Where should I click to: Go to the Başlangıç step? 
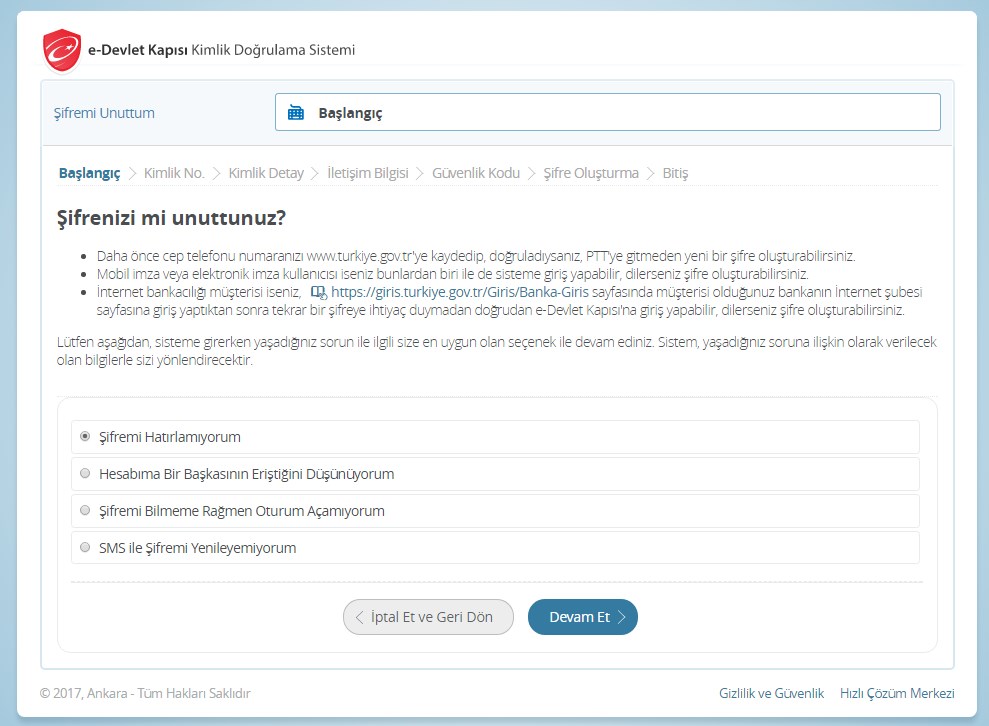click(x=89, y=173)
